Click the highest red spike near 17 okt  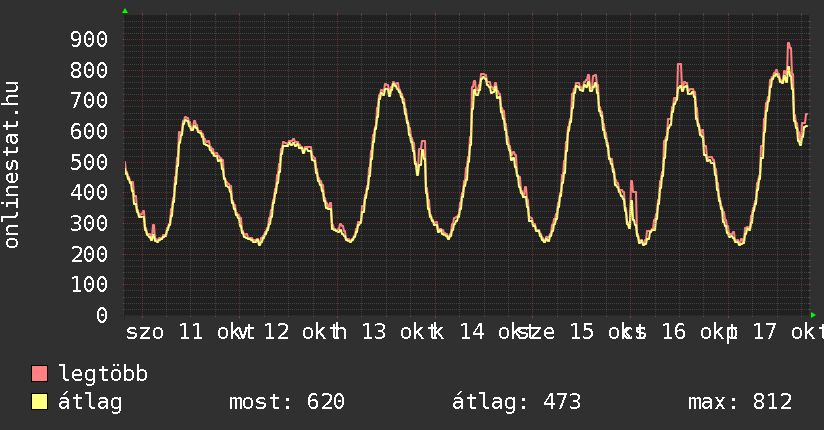(789, 44)
